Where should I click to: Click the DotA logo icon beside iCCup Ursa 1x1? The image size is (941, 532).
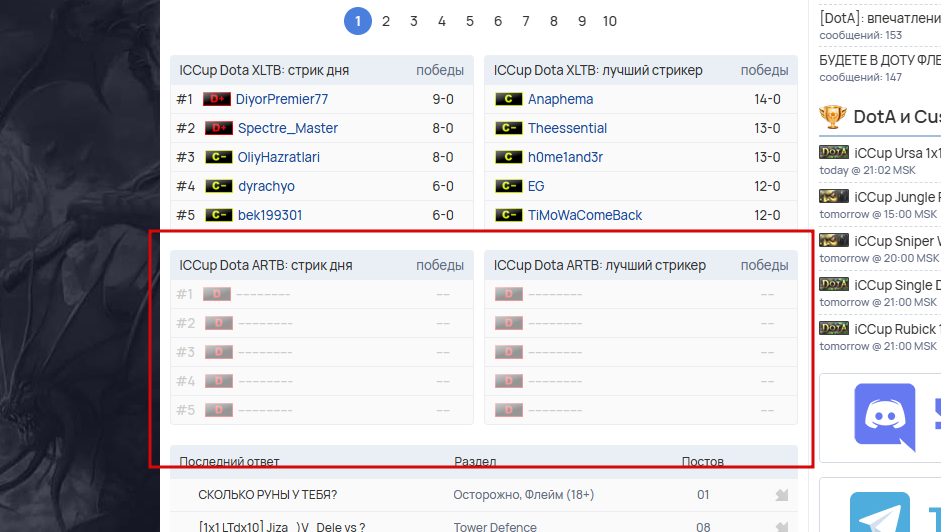point(834,153)
